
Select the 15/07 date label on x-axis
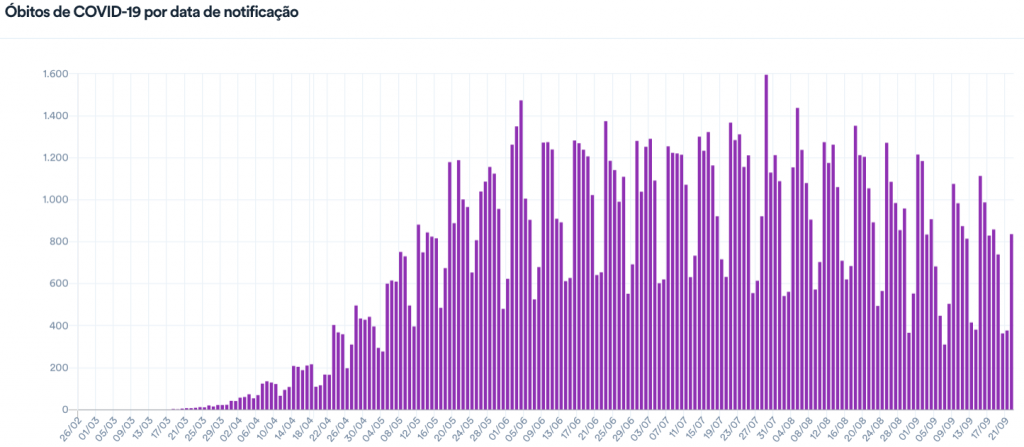click(x=692, y=429)
